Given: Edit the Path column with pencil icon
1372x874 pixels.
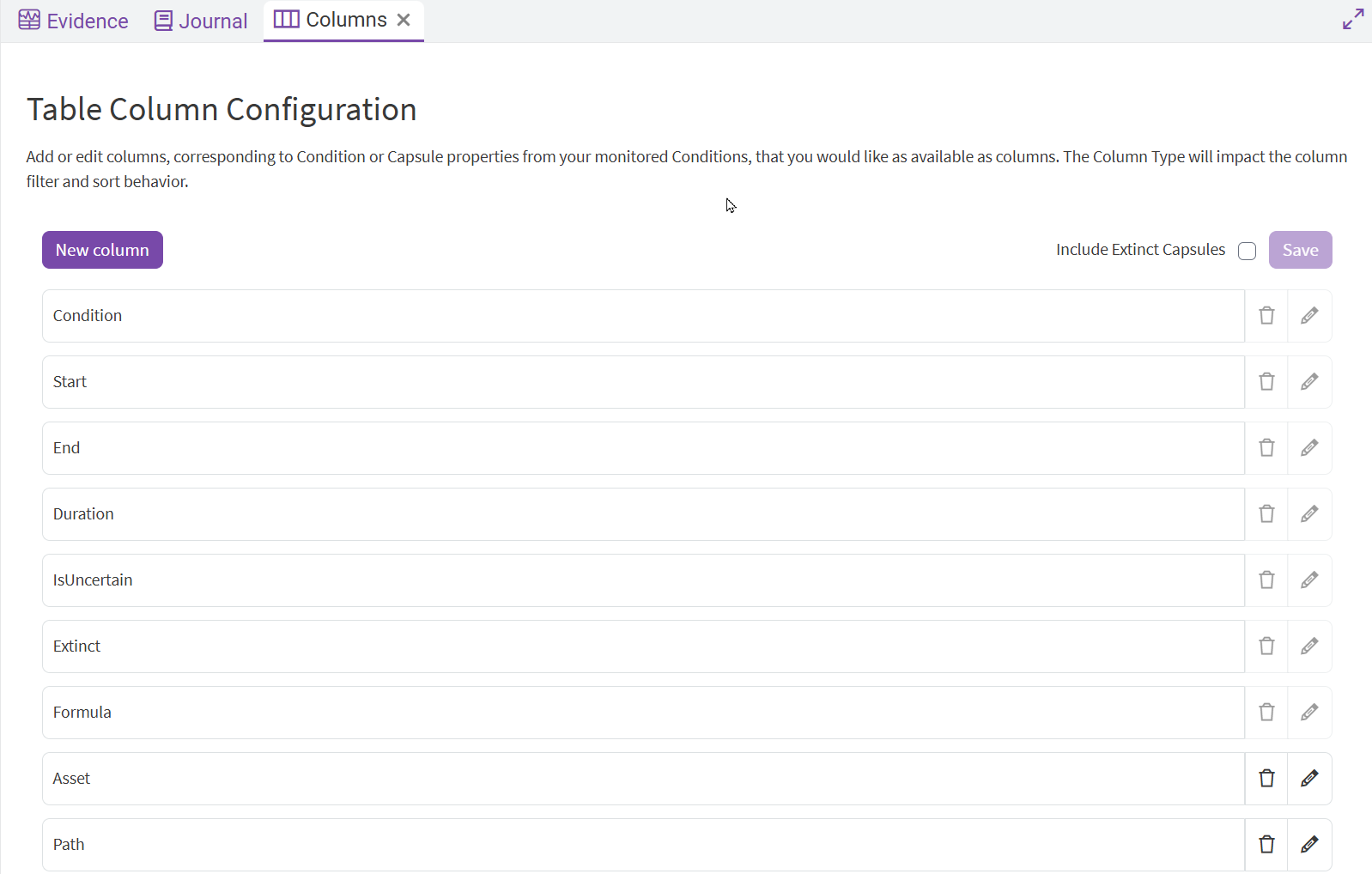Looking at the screenshot, I should point(1308,845).
